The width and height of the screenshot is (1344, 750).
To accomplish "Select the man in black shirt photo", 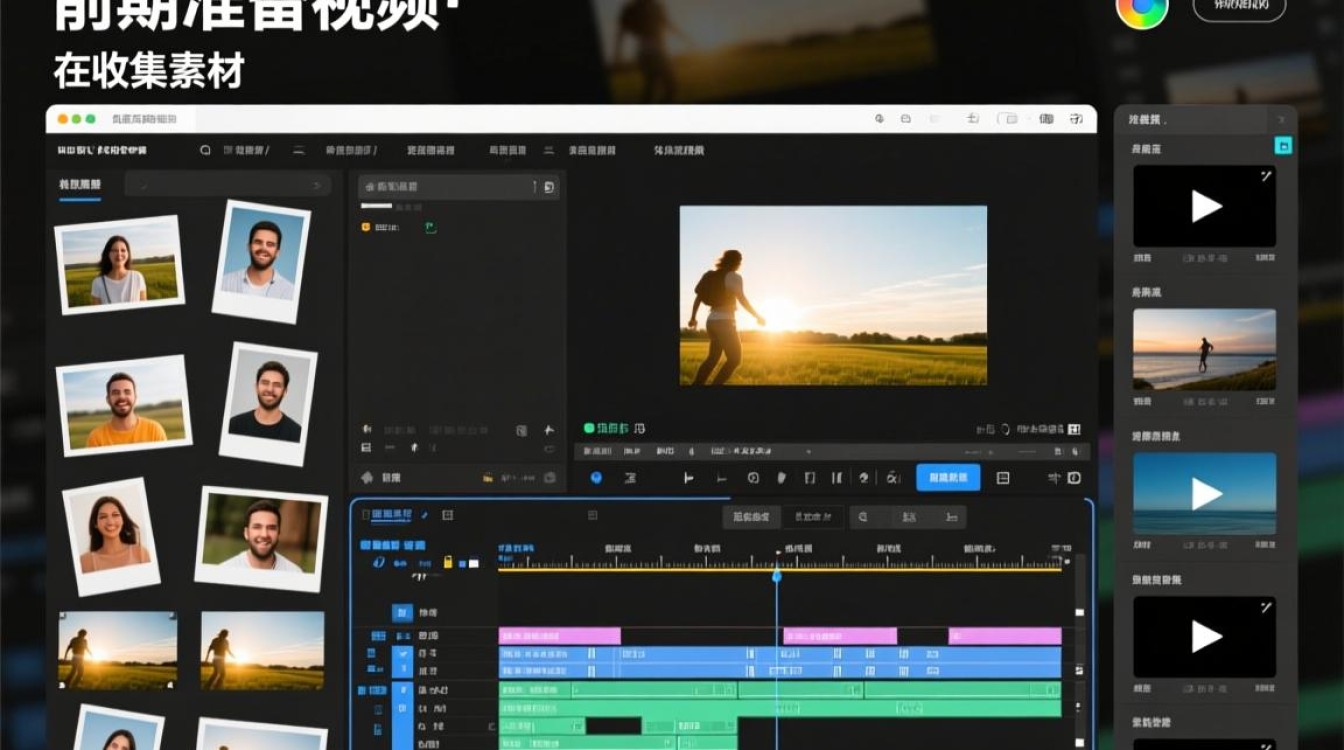I will click(x=268, y=404).
